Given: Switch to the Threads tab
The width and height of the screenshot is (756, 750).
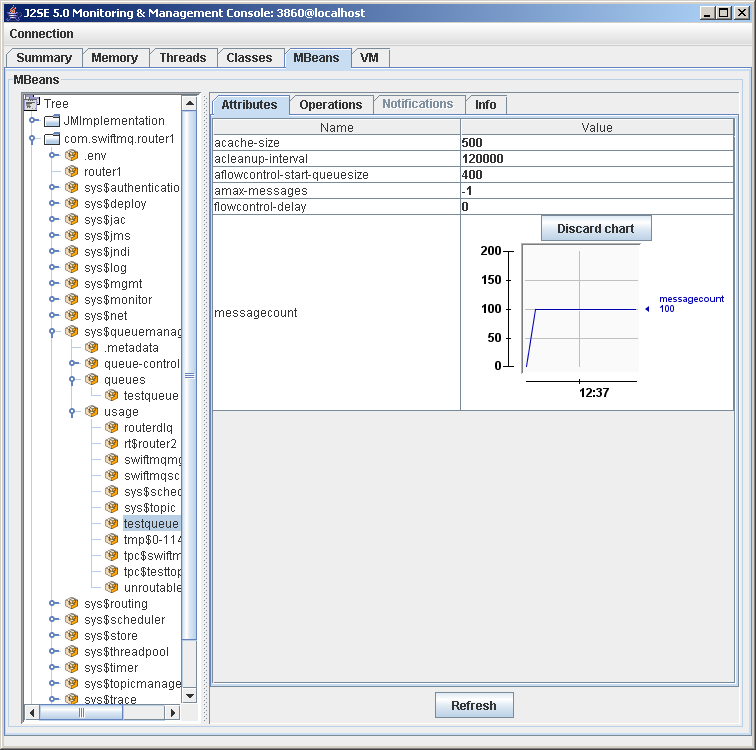Looking at the screenshot, I should tap(182, 58).
